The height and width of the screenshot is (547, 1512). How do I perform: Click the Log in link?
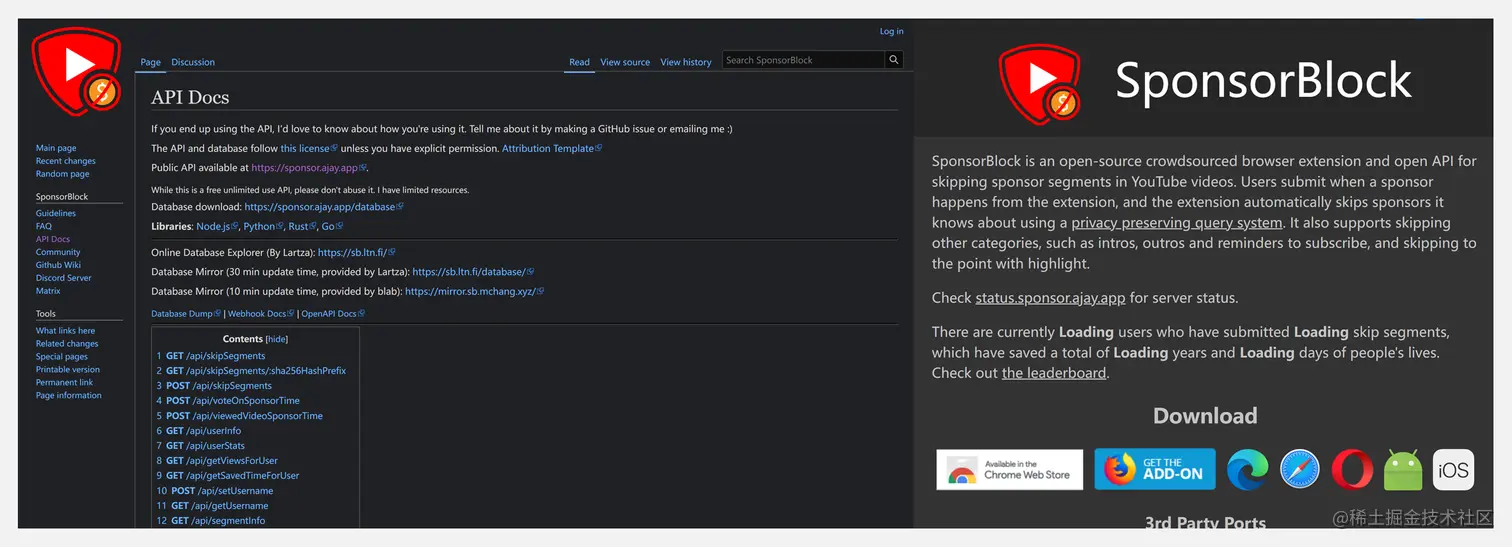pyautogui.click(x=891, y=31)
